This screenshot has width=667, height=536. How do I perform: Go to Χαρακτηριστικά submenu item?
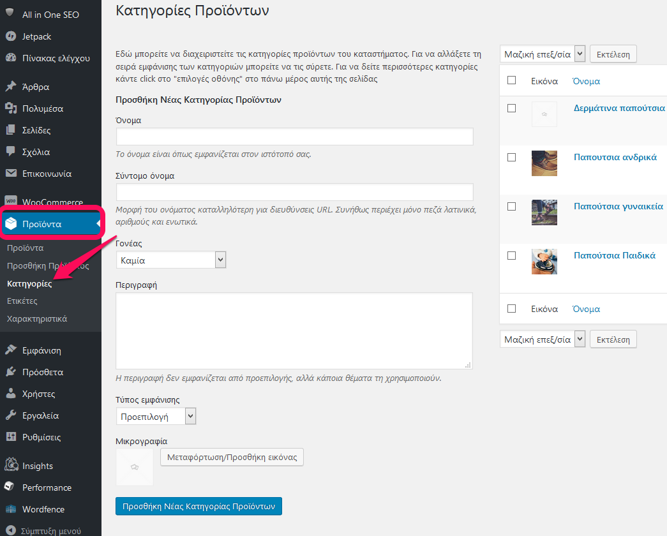coord(37,319)
